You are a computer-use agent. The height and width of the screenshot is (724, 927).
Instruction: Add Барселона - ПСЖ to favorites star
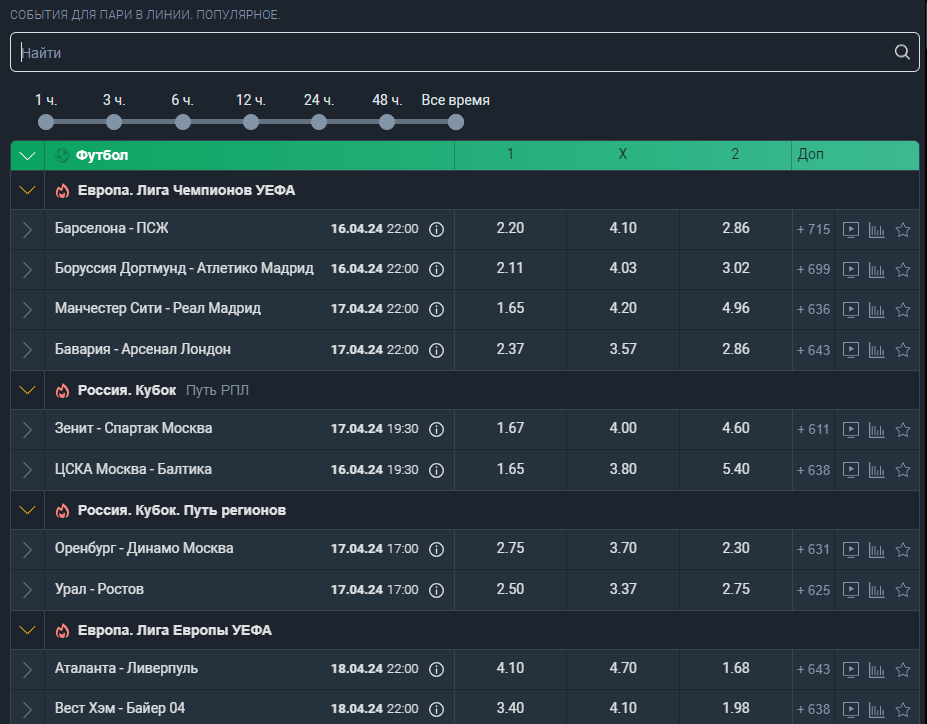click(903, 229)
